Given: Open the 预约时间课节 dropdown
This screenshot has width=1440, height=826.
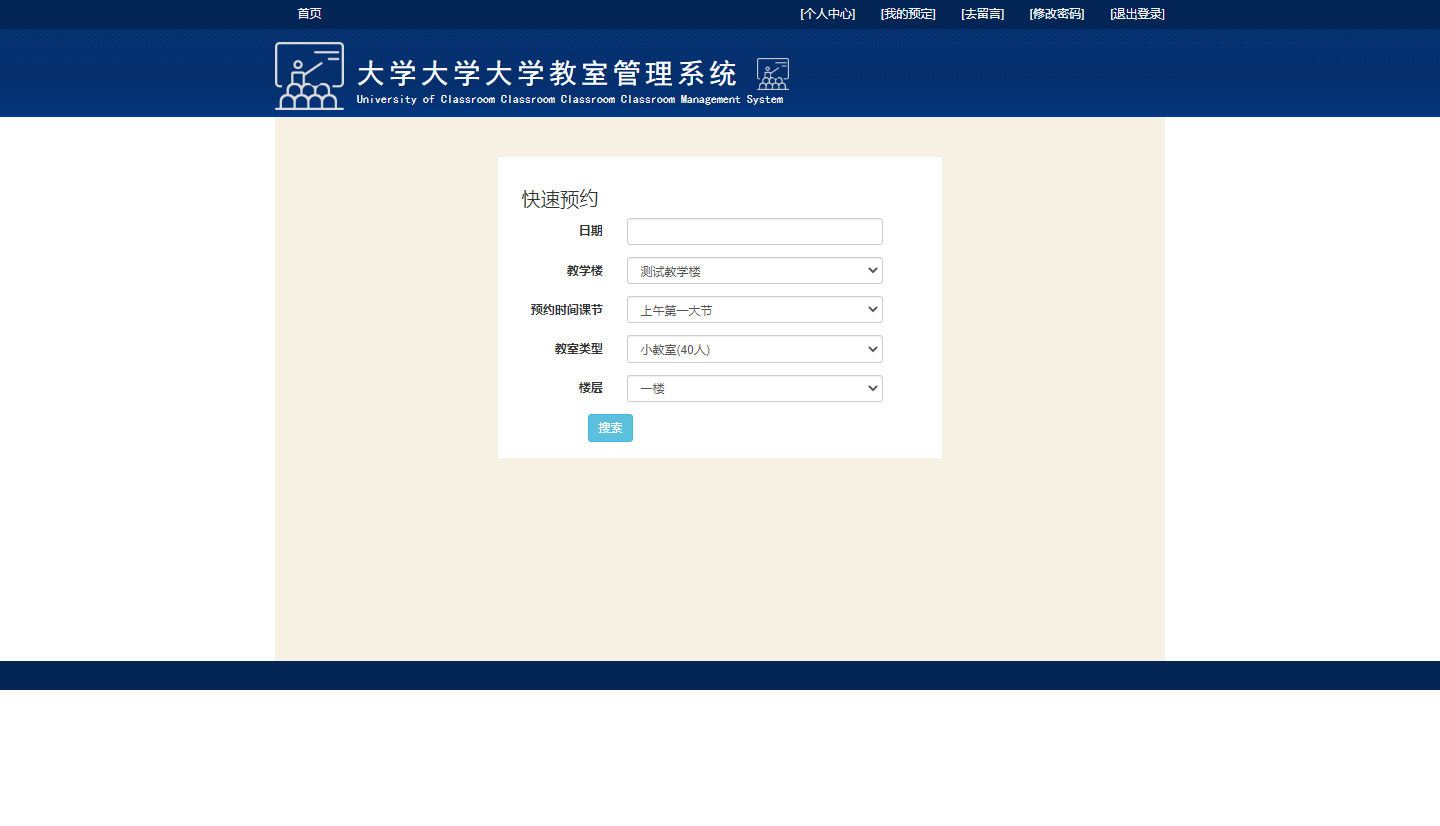Looking at the screenshot, I should pos(755,310).
